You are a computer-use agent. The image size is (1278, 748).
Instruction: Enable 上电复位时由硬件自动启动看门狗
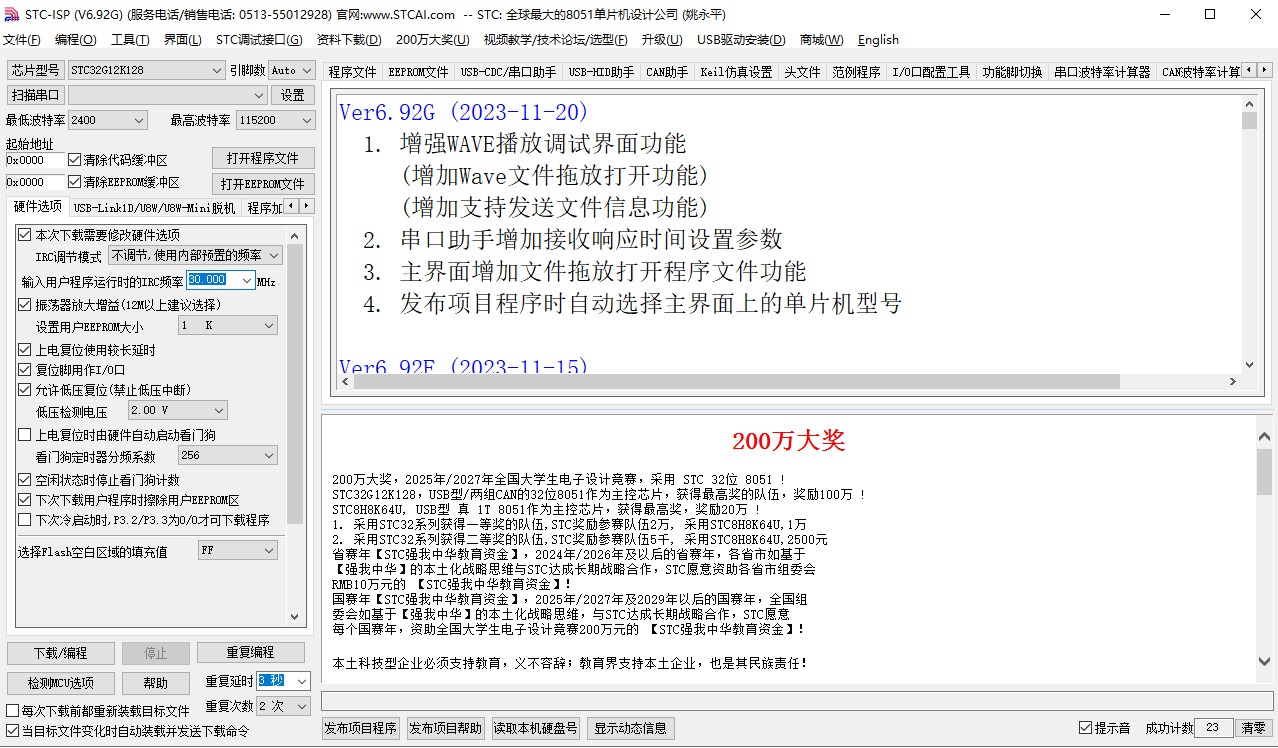pyautogui.click(x=25, y=435)
